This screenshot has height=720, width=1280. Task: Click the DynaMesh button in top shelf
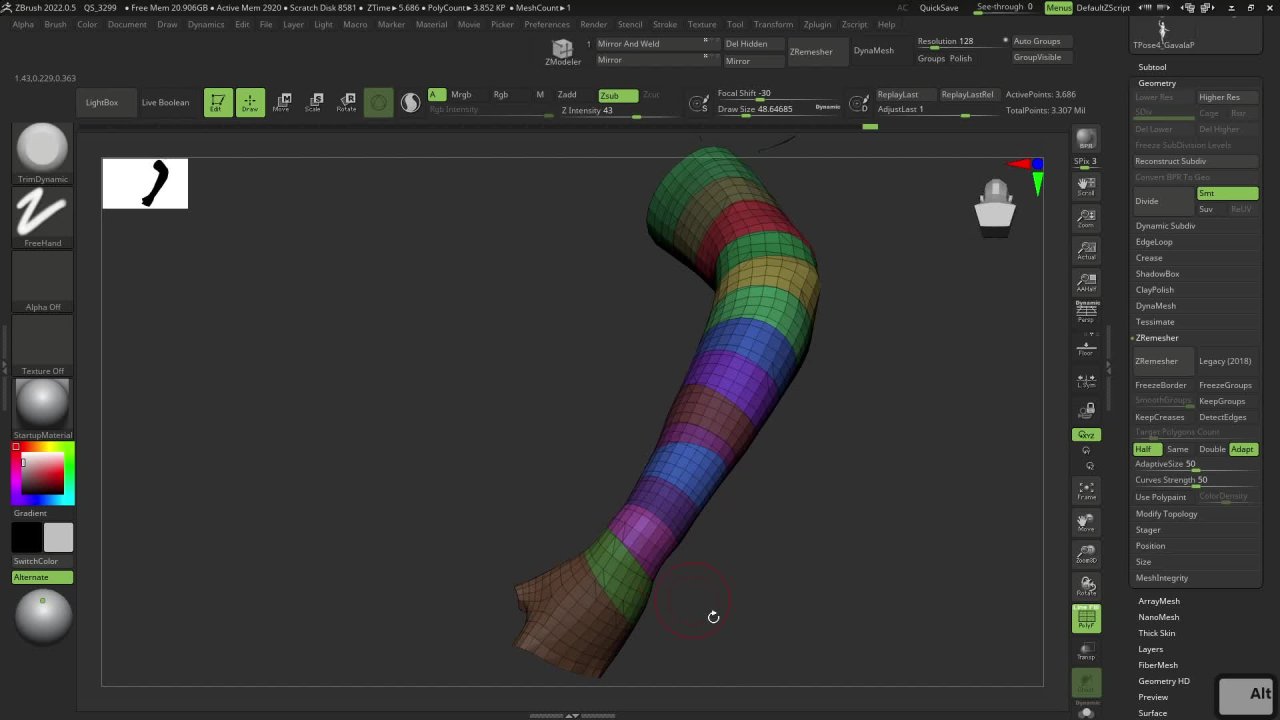click(874, 51)
